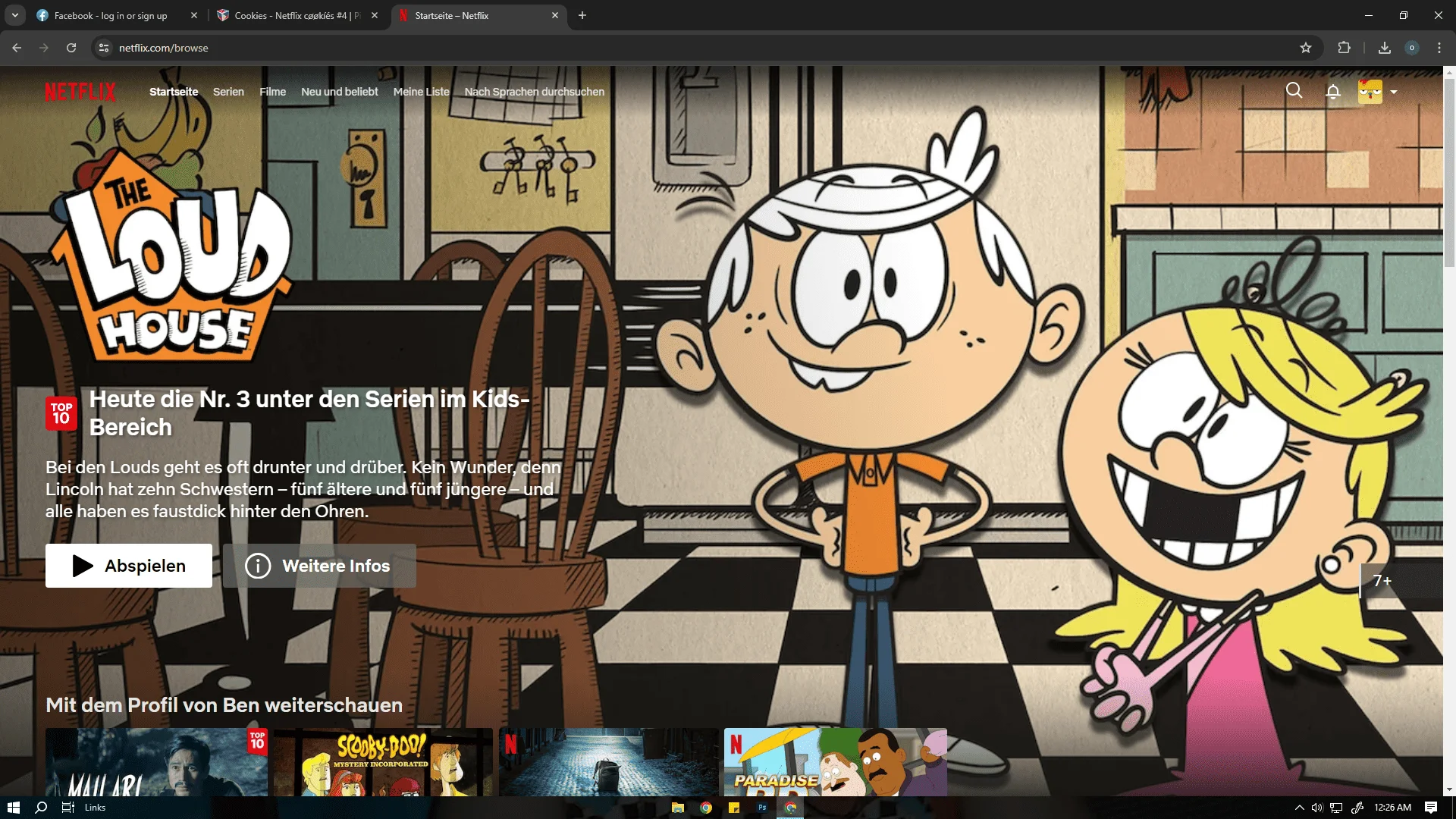View site information icon in address bar
This screenshot has width=1456, height=819.
(x=104, y=48)
